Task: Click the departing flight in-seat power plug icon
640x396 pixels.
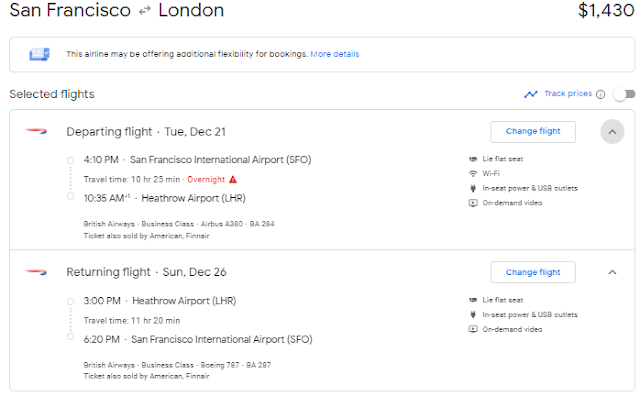Action: pos(473,188)
